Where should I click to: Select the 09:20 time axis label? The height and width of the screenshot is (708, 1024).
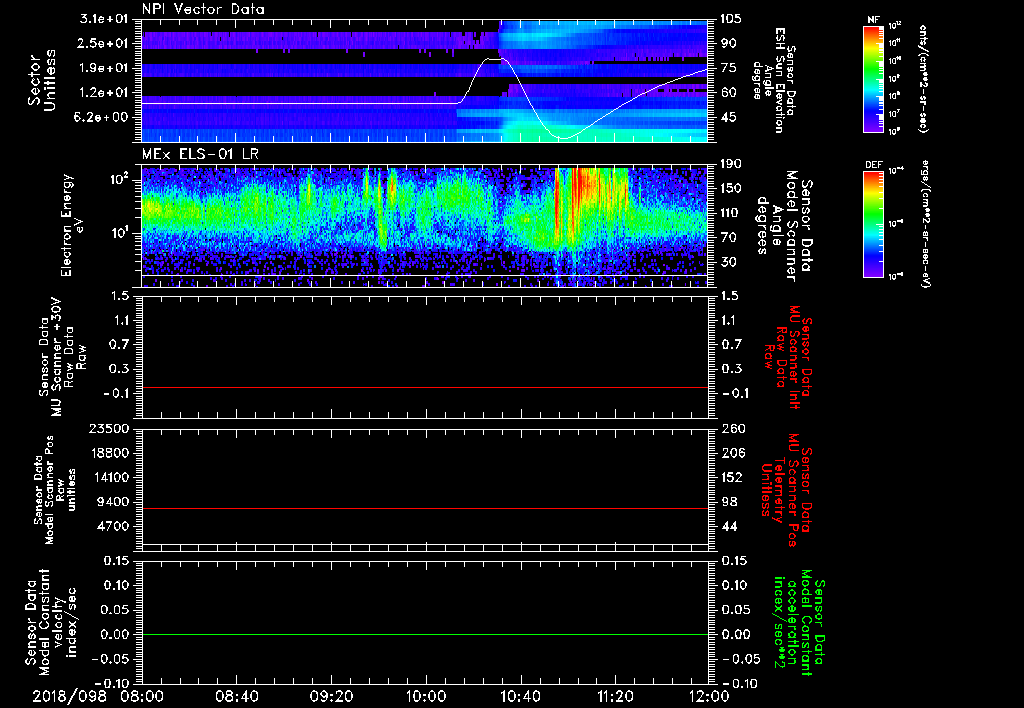coord(331,696)
